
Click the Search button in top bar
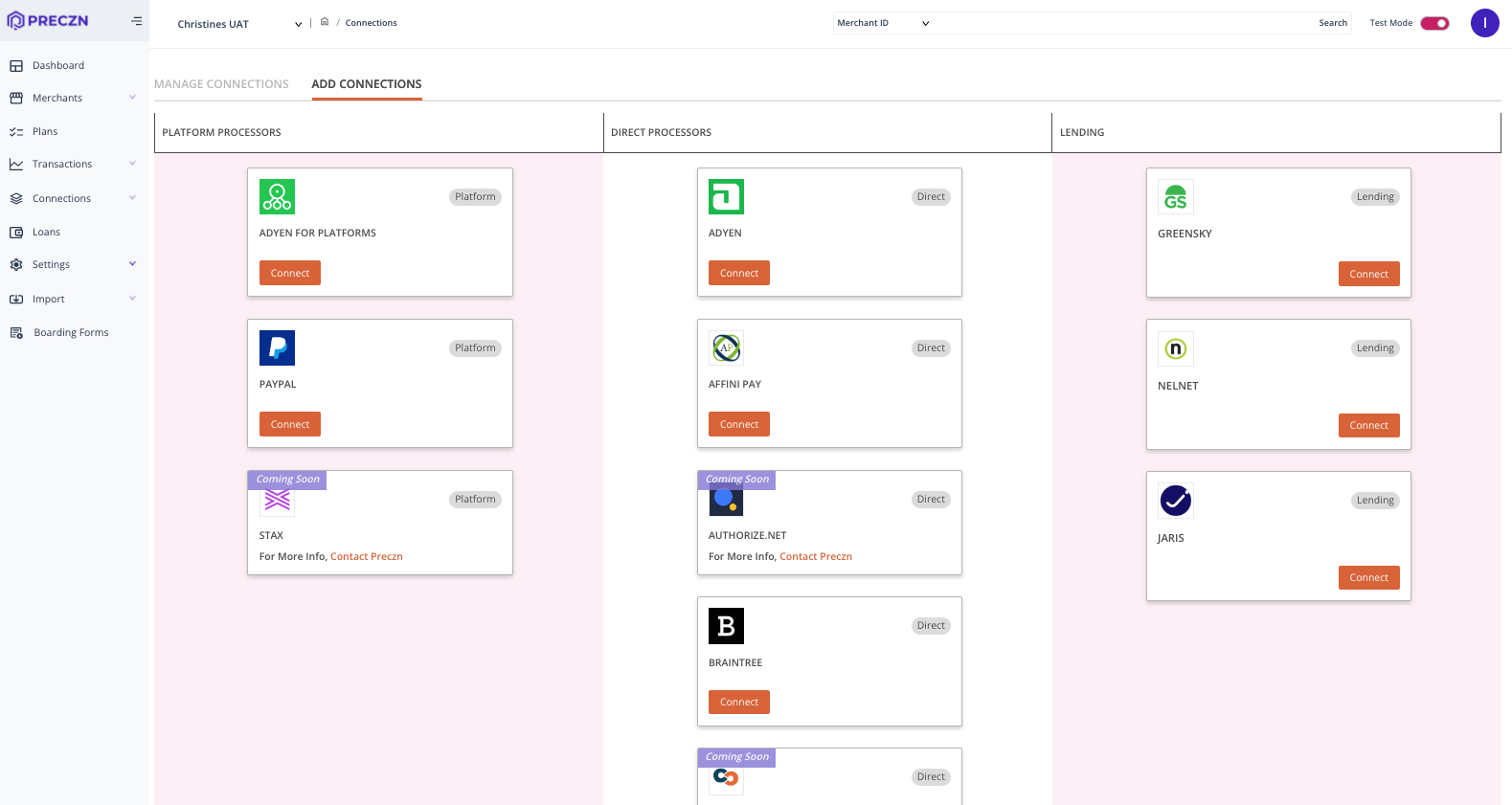click(1333, 23)
